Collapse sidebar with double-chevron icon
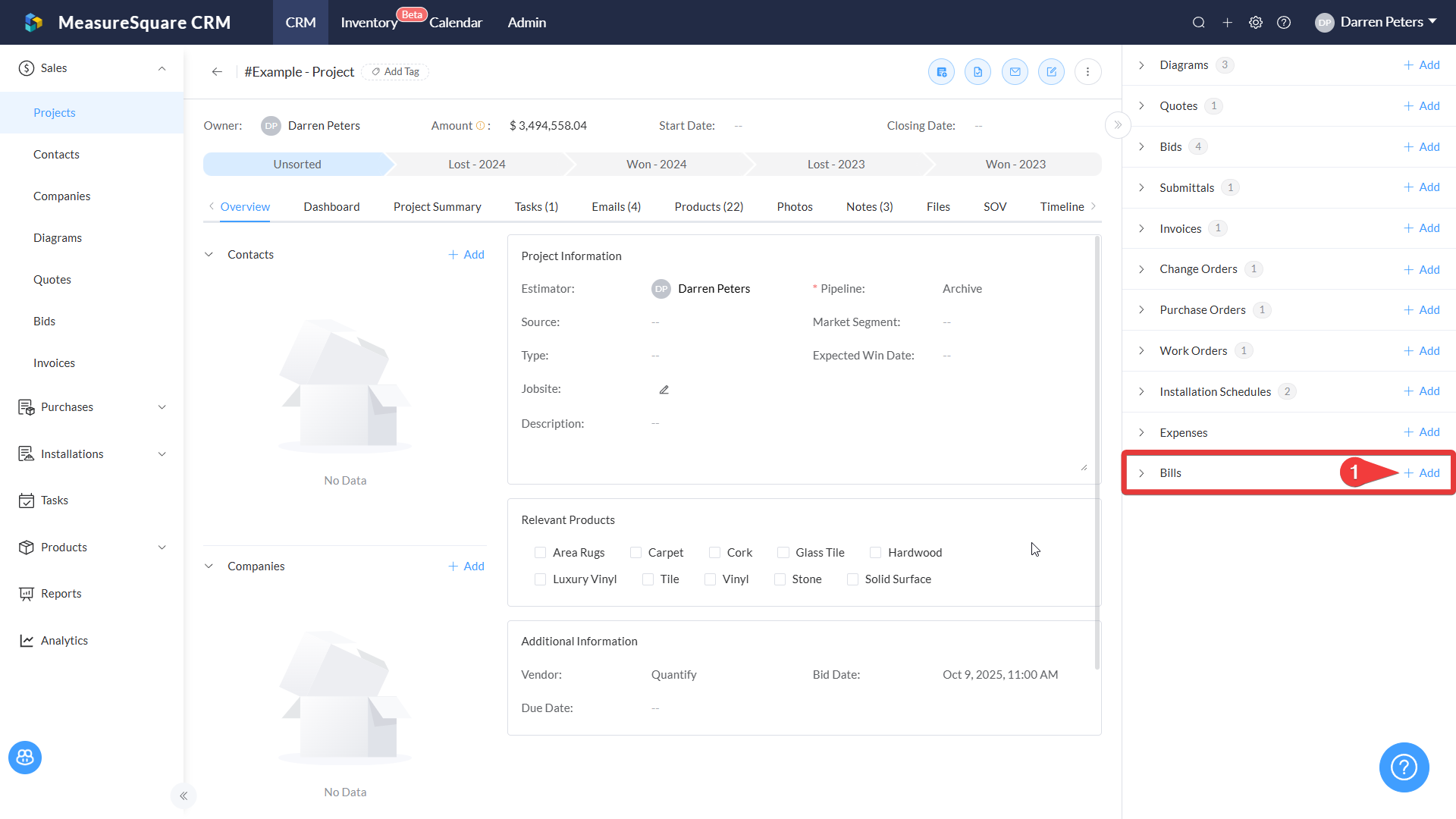 [184, 795]
